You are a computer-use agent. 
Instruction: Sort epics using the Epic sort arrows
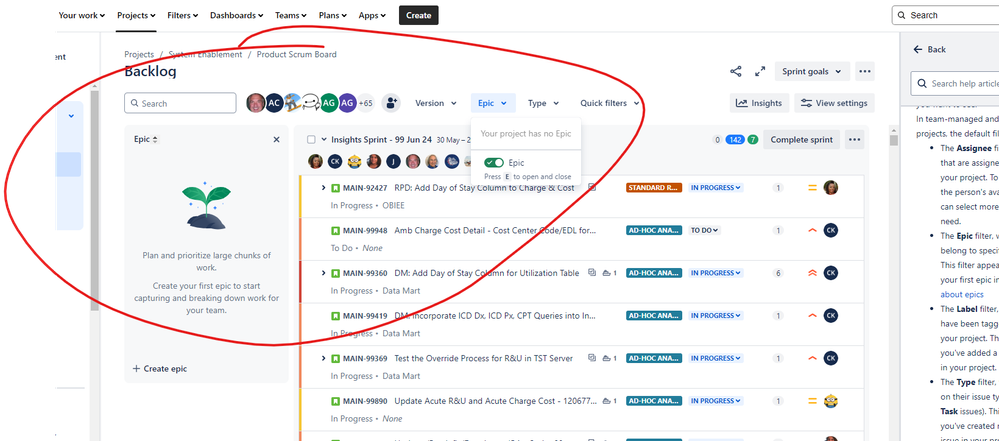(x=155, y=140)
